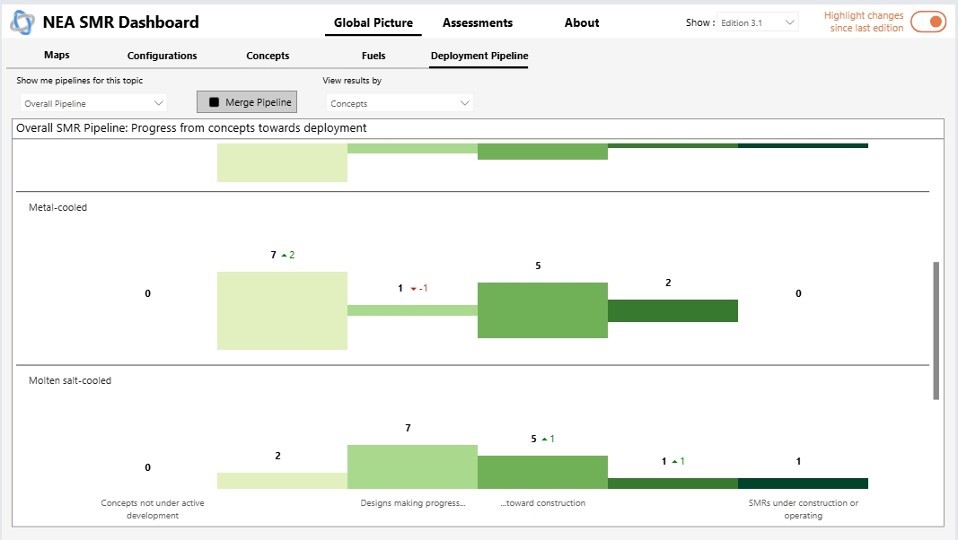958x540 pixels.
Task: Click the NEA logo icon
Action: 22,22
